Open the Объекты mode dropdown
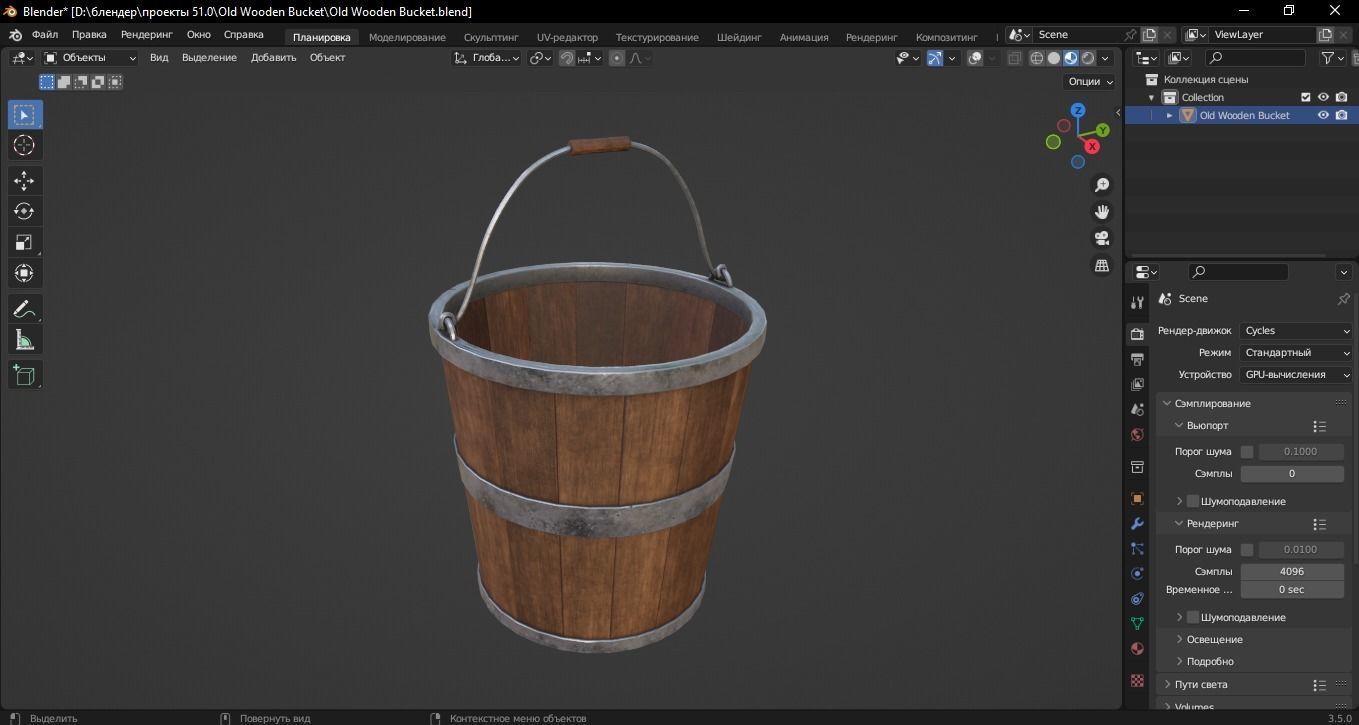 90,58
